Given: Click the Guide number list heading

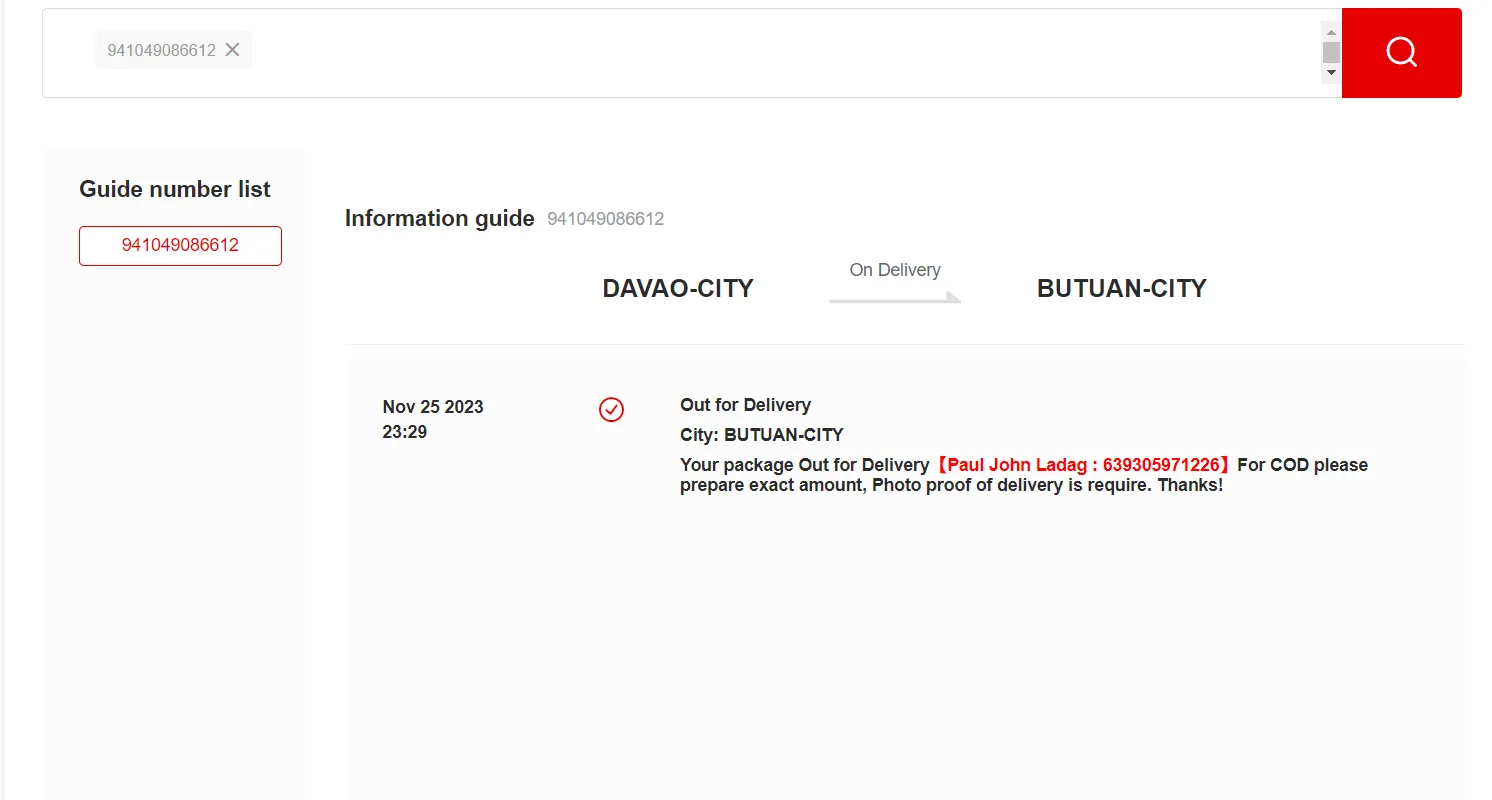Looking at the screenshot, I should (x=175, y=189).
